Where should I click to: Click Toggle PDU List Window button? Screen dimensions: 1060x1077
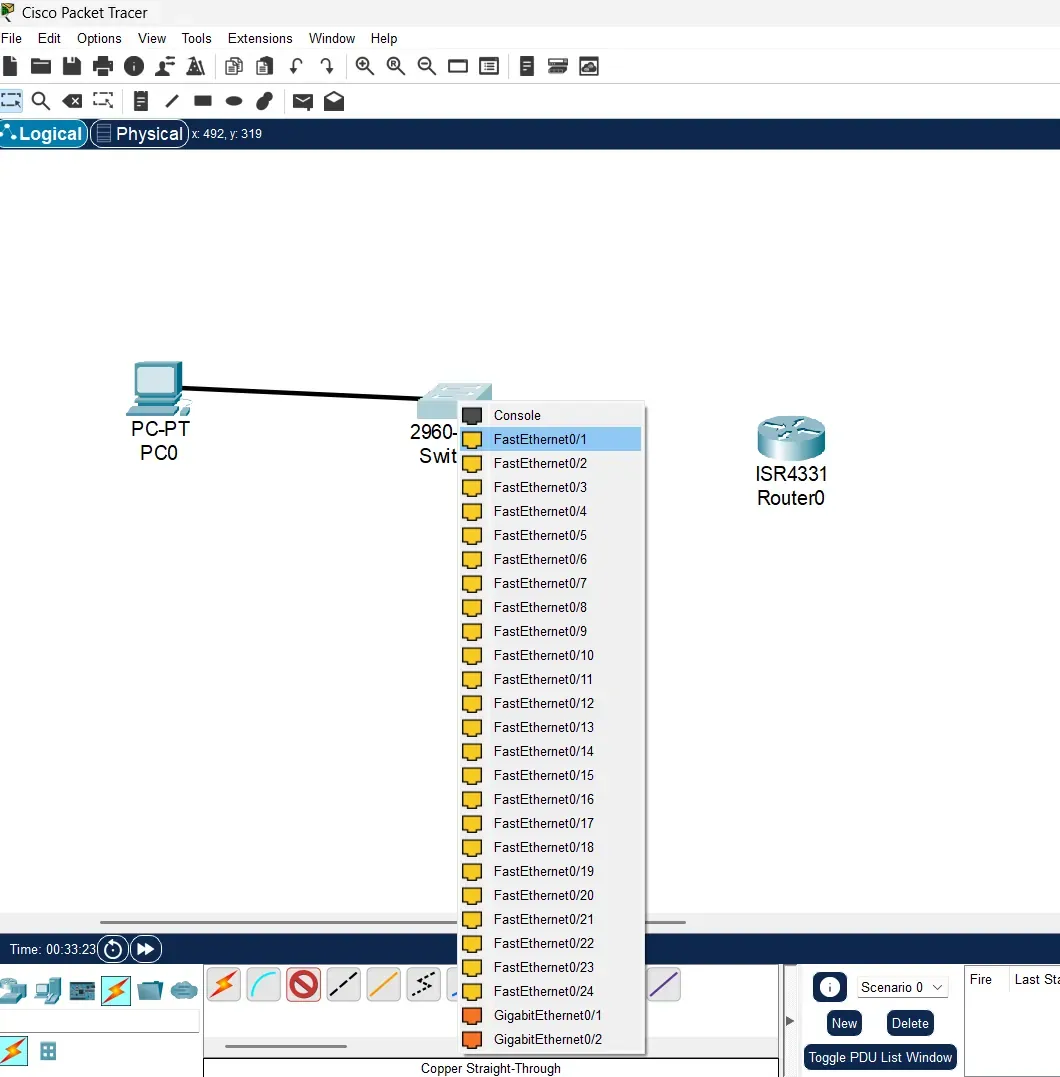(x=880, y=1057)
